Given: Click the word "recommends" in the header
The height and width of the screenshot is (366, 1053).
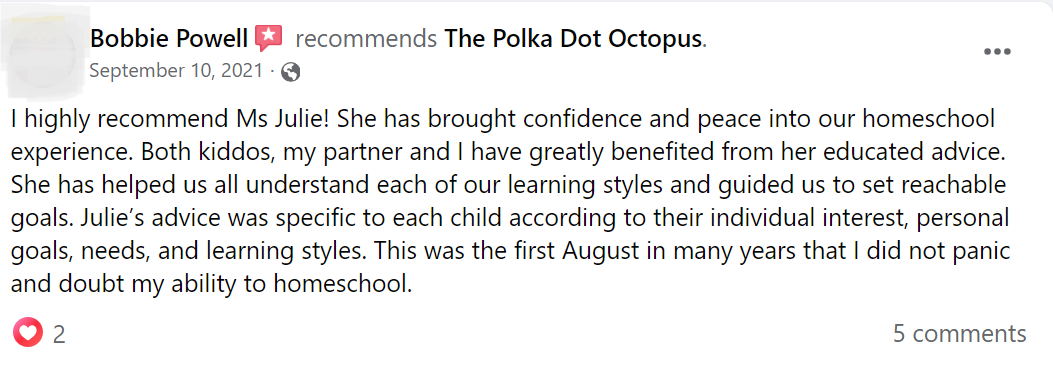Looking at the screenshot, I should coord(366,39).
